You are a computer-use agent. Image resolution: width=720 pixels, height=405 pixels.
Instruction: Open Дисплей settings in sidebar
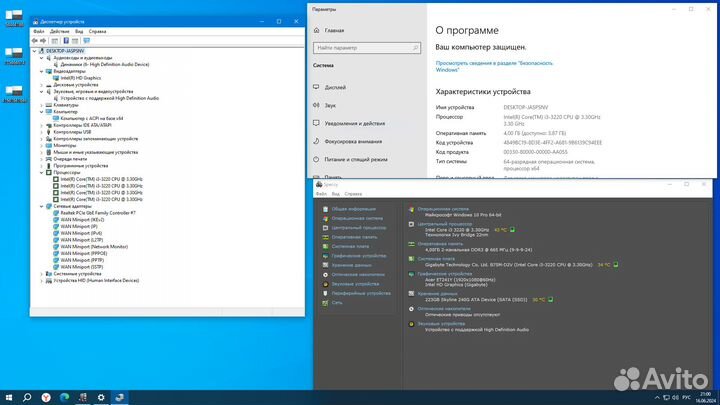tap(335, 87)
